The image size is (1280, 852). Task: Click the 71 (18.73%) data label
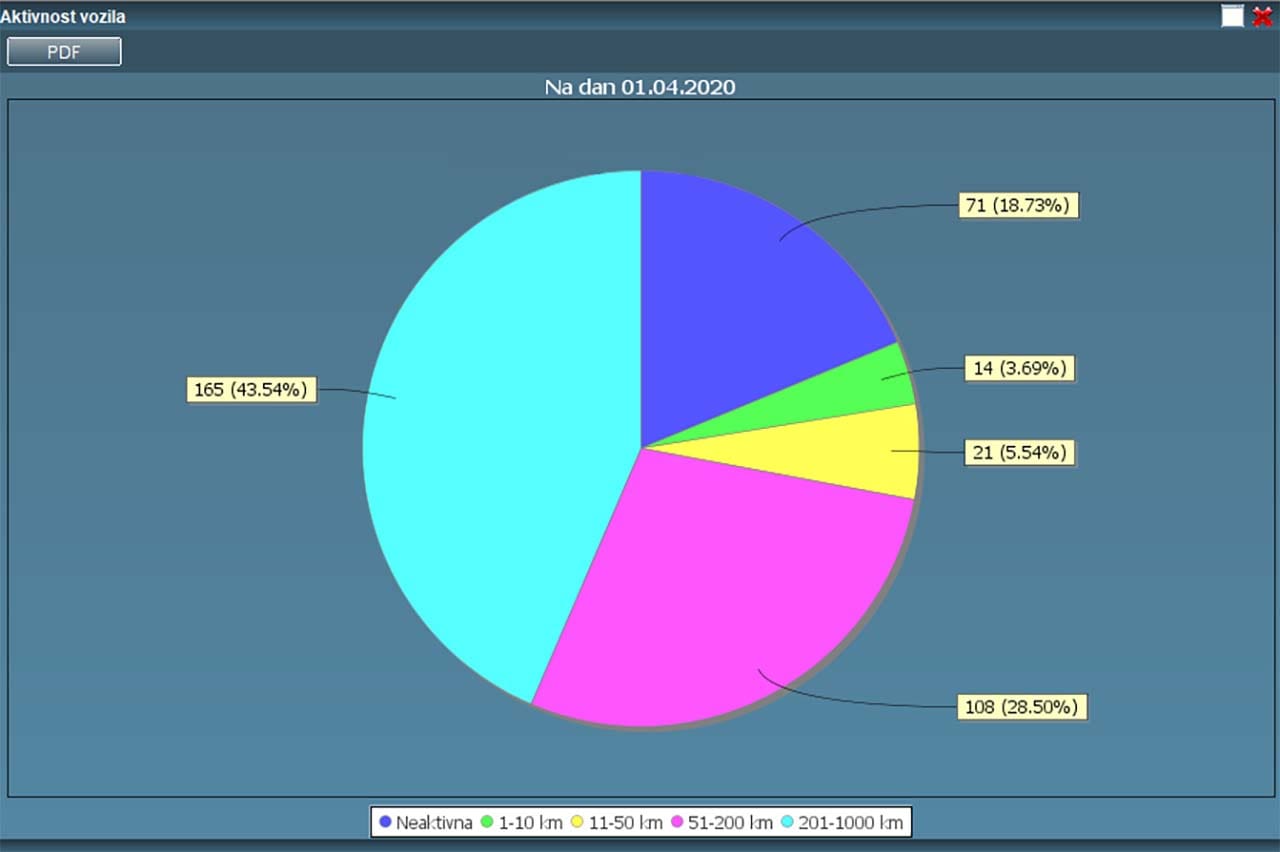click(x=1018, y=205)
